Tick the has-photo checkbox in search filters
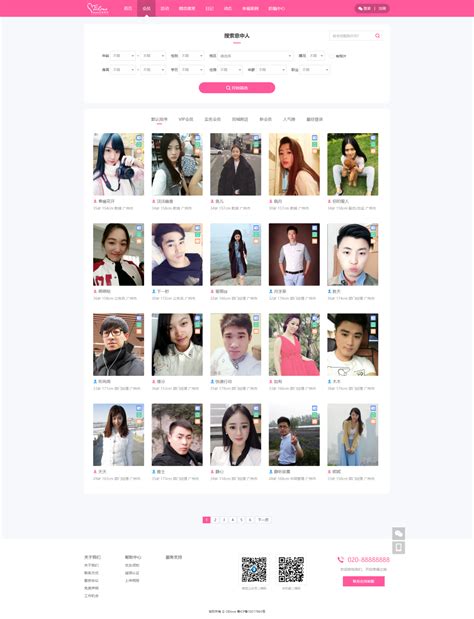Viewport: 474px width, 619px height. [x=332, y=56]
